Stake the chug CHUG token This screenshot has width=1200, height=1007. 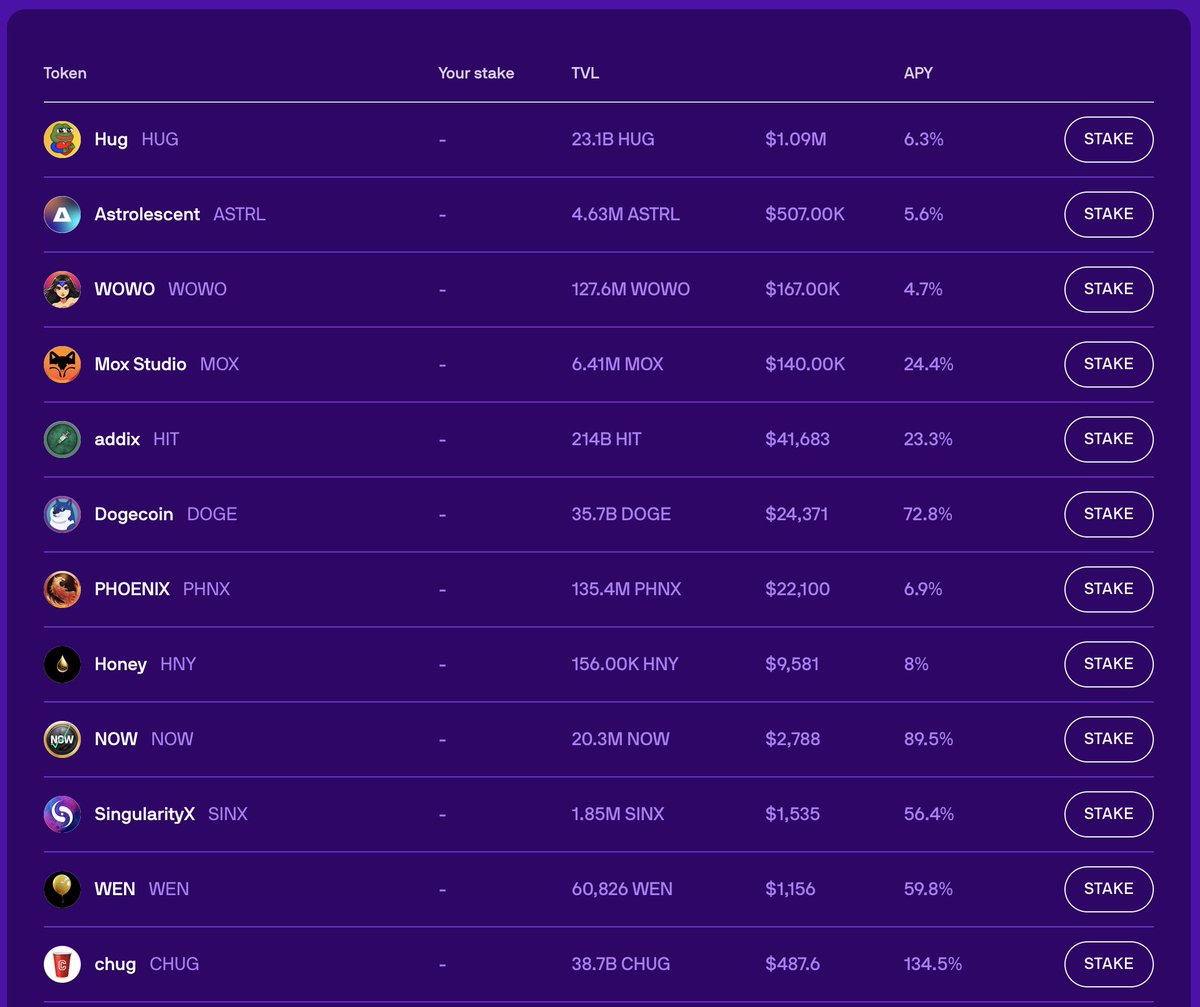coord(1108,964)
